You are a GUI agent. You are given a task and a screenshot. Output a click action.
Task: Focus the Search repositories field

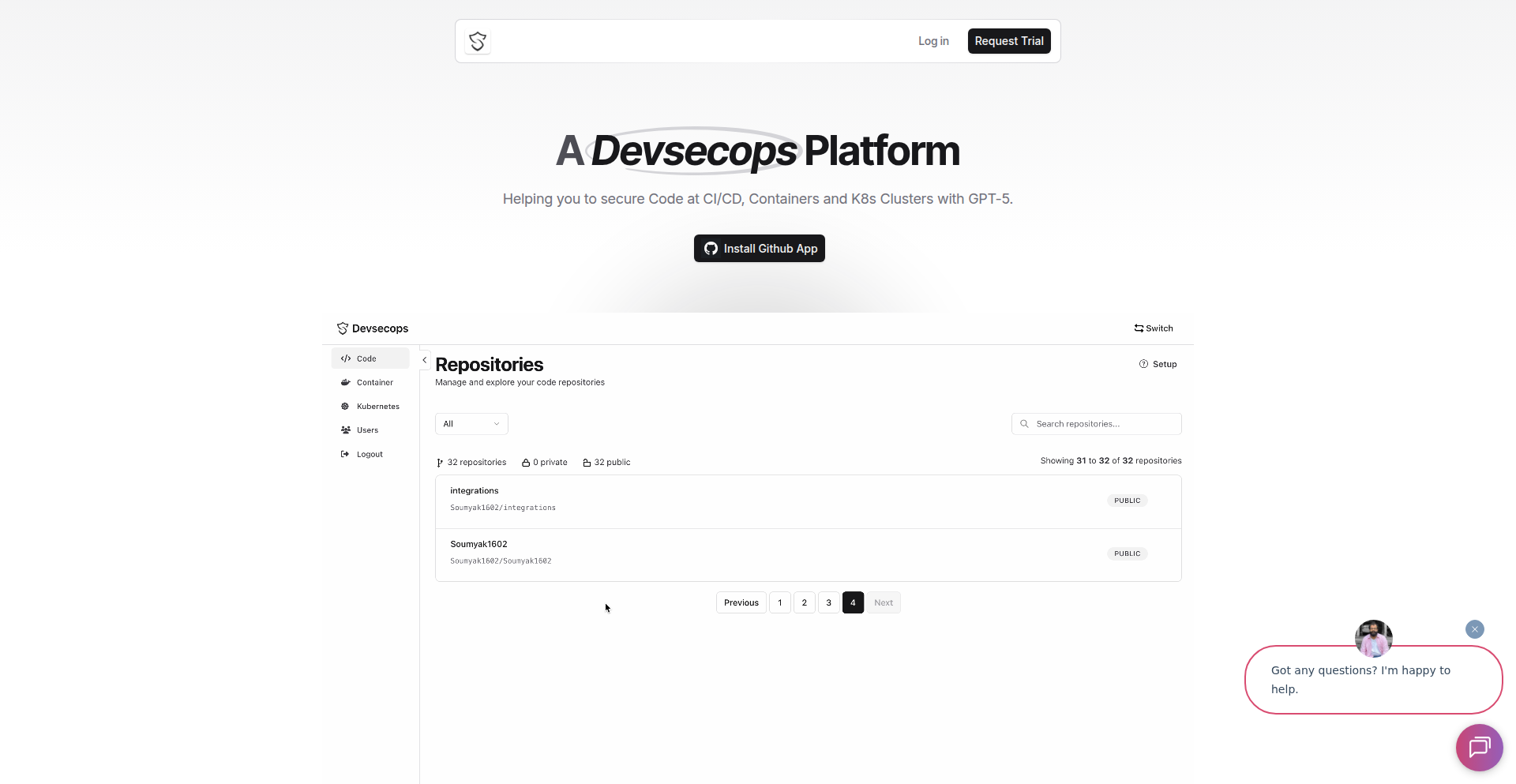click(x=1097, y=424)
